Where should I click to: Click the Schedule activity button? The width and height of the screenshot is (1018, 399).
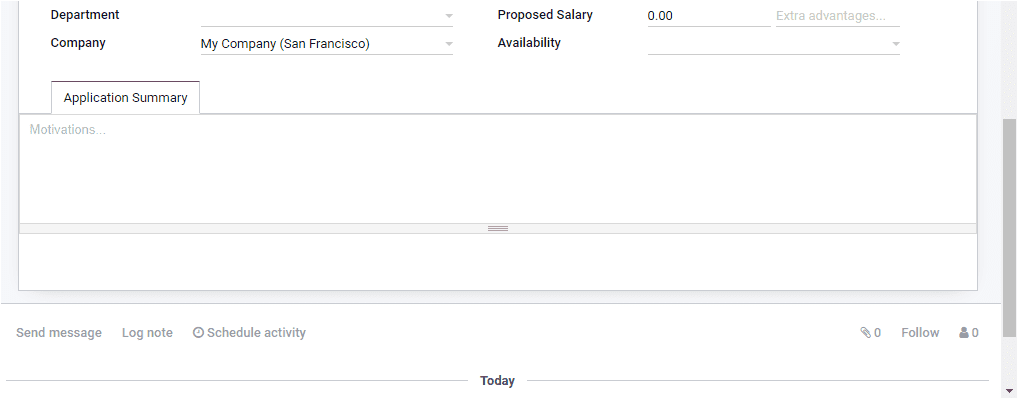(x=249, y=333)
